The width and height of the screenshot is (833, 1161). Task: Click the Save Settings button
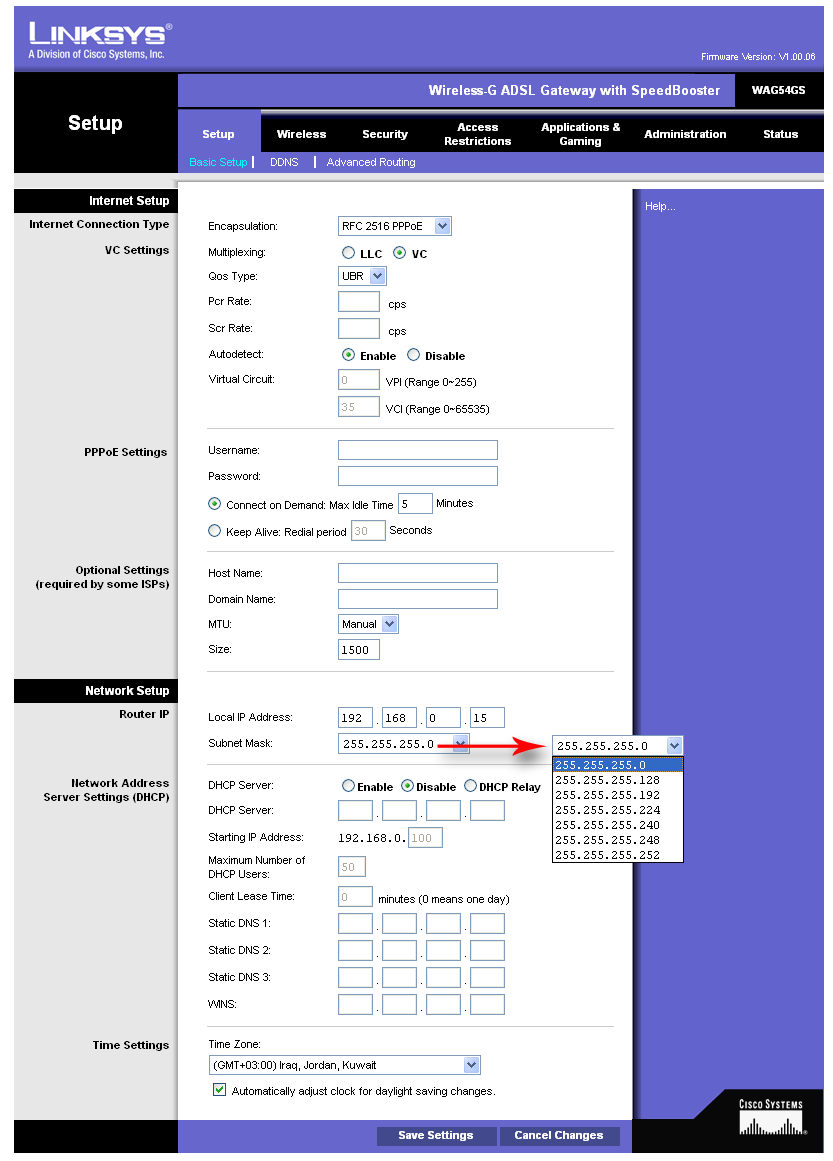pyautogui.click(x=435, y=1135)
